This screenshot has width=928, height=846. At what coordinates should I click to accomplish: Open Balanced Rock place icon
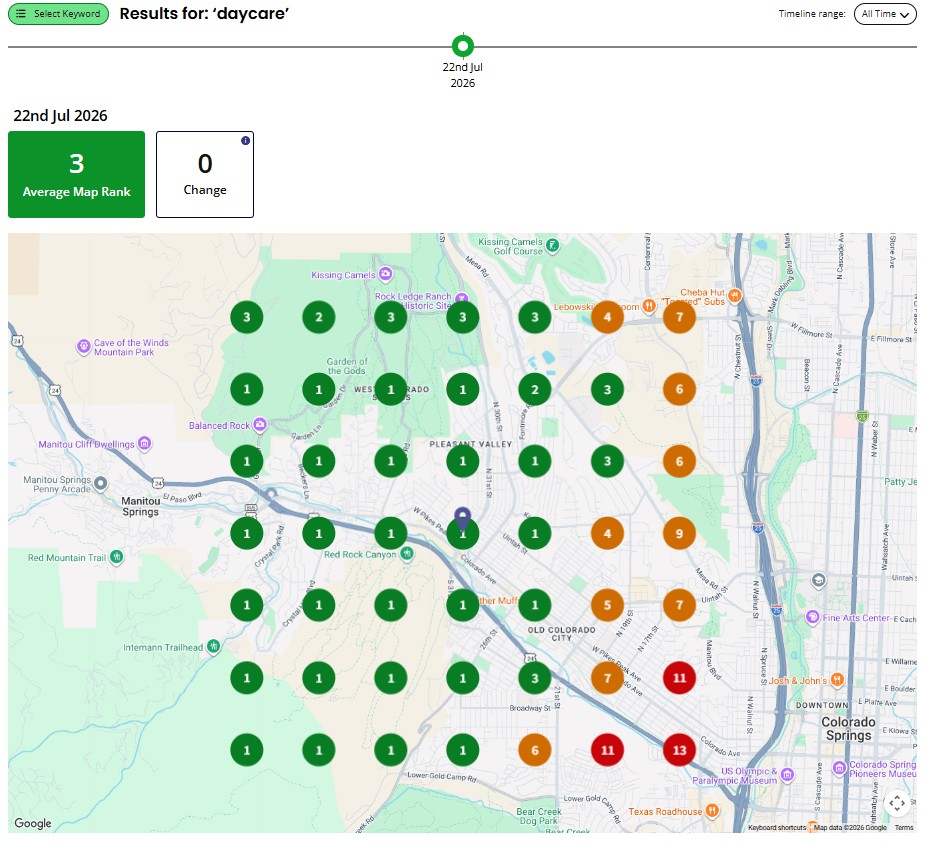click(x=259, y=424)
